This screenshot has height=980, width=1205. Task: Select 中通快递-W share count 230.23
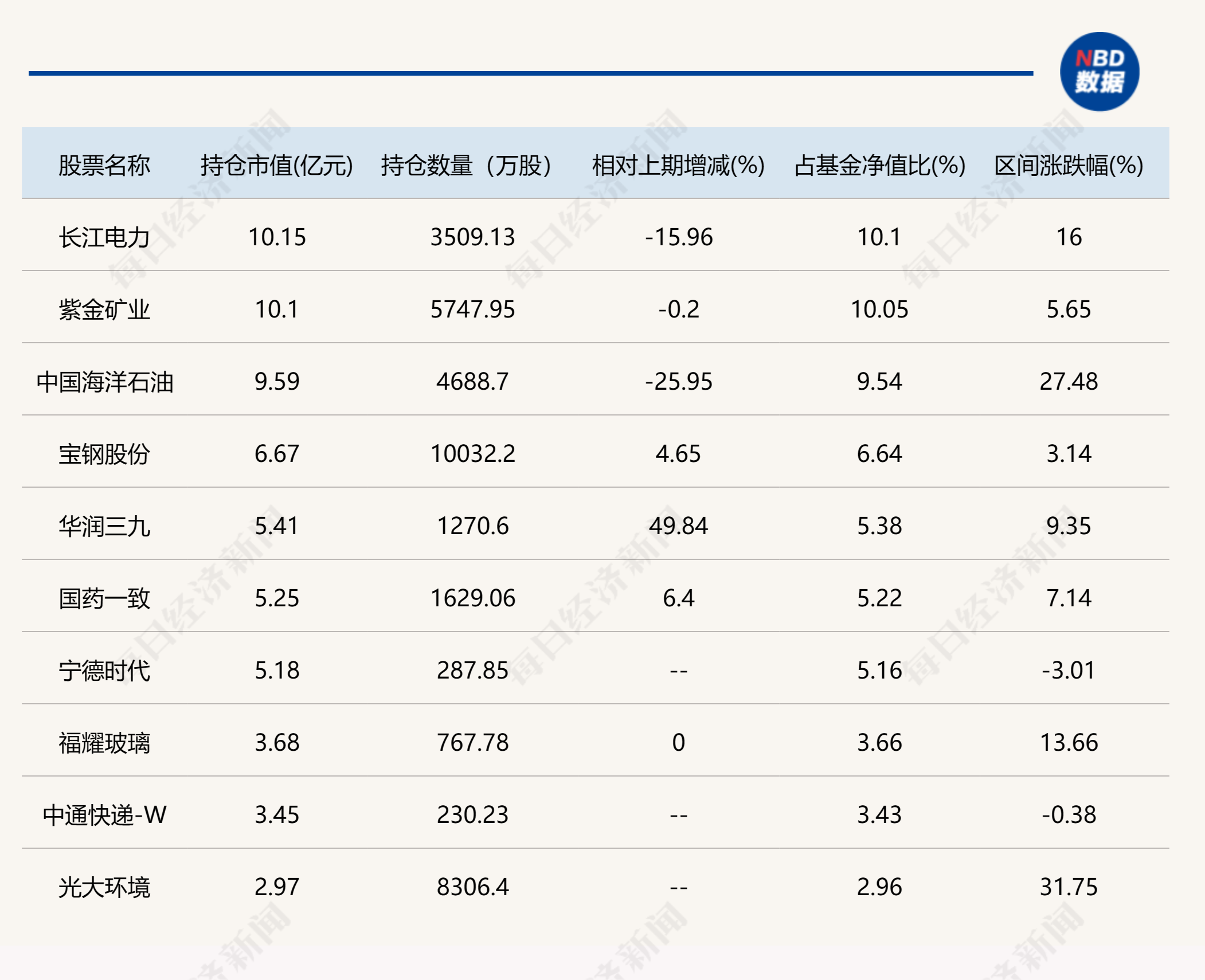coord(472,815)
